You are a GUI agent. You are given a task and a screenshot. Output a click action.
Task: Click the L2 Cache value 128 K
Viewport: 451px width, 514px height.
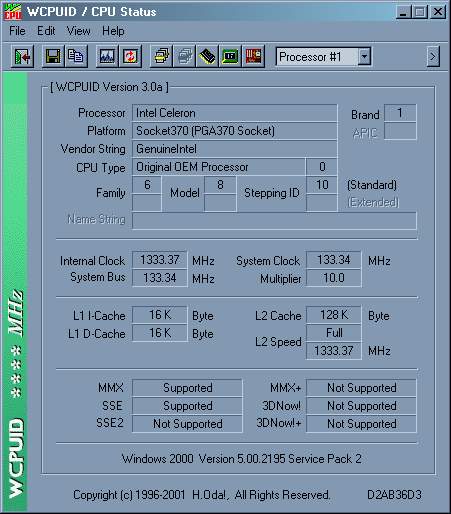(x=334, y=315)
